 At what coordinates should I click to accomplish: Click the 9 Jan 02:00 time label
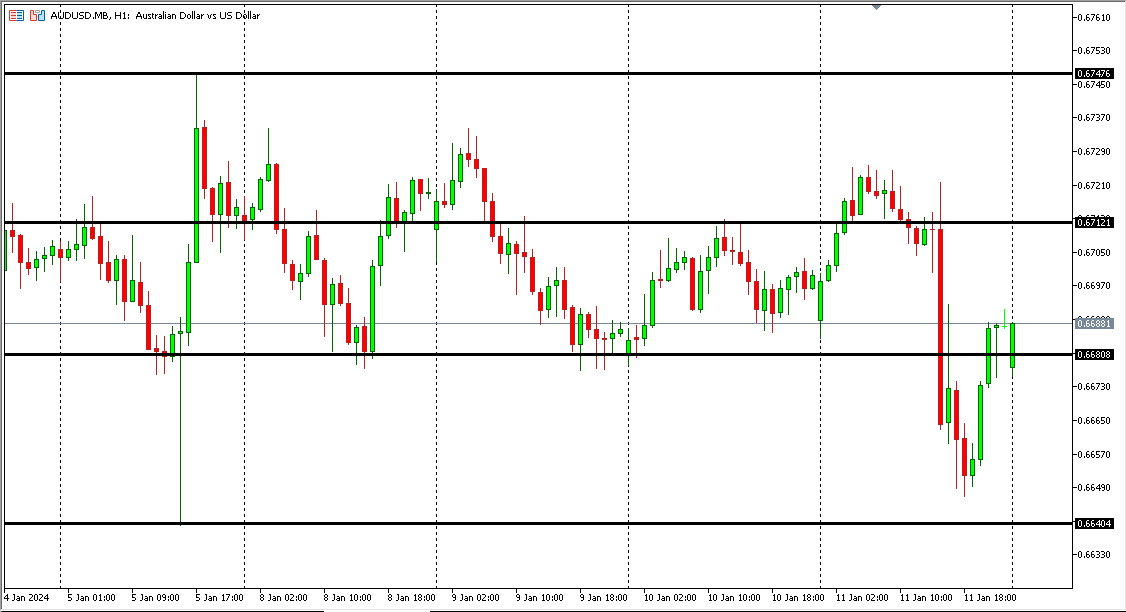475,598
